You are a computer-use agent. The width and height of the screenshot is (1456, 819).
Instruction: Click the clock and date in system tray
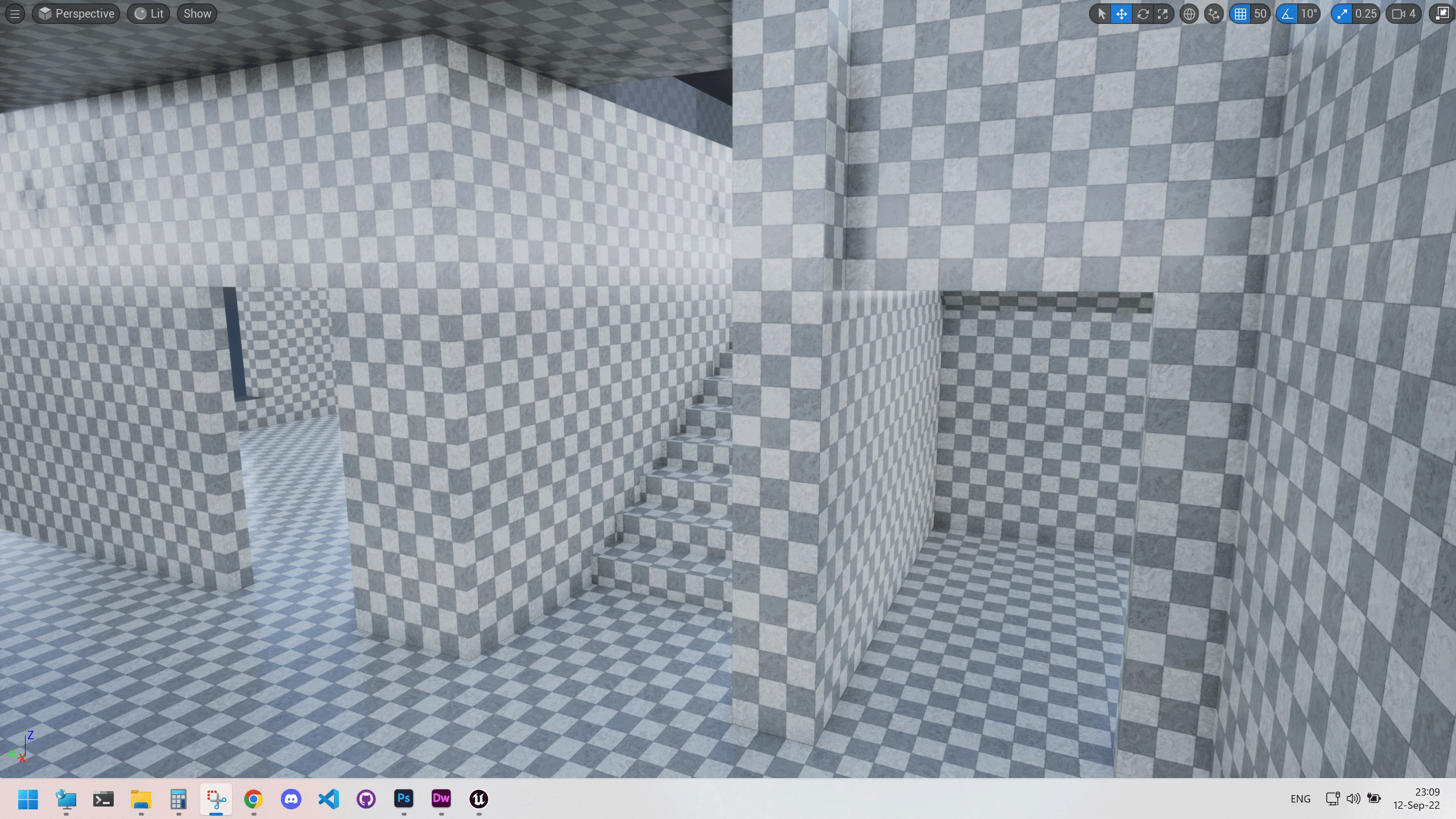1416,799
